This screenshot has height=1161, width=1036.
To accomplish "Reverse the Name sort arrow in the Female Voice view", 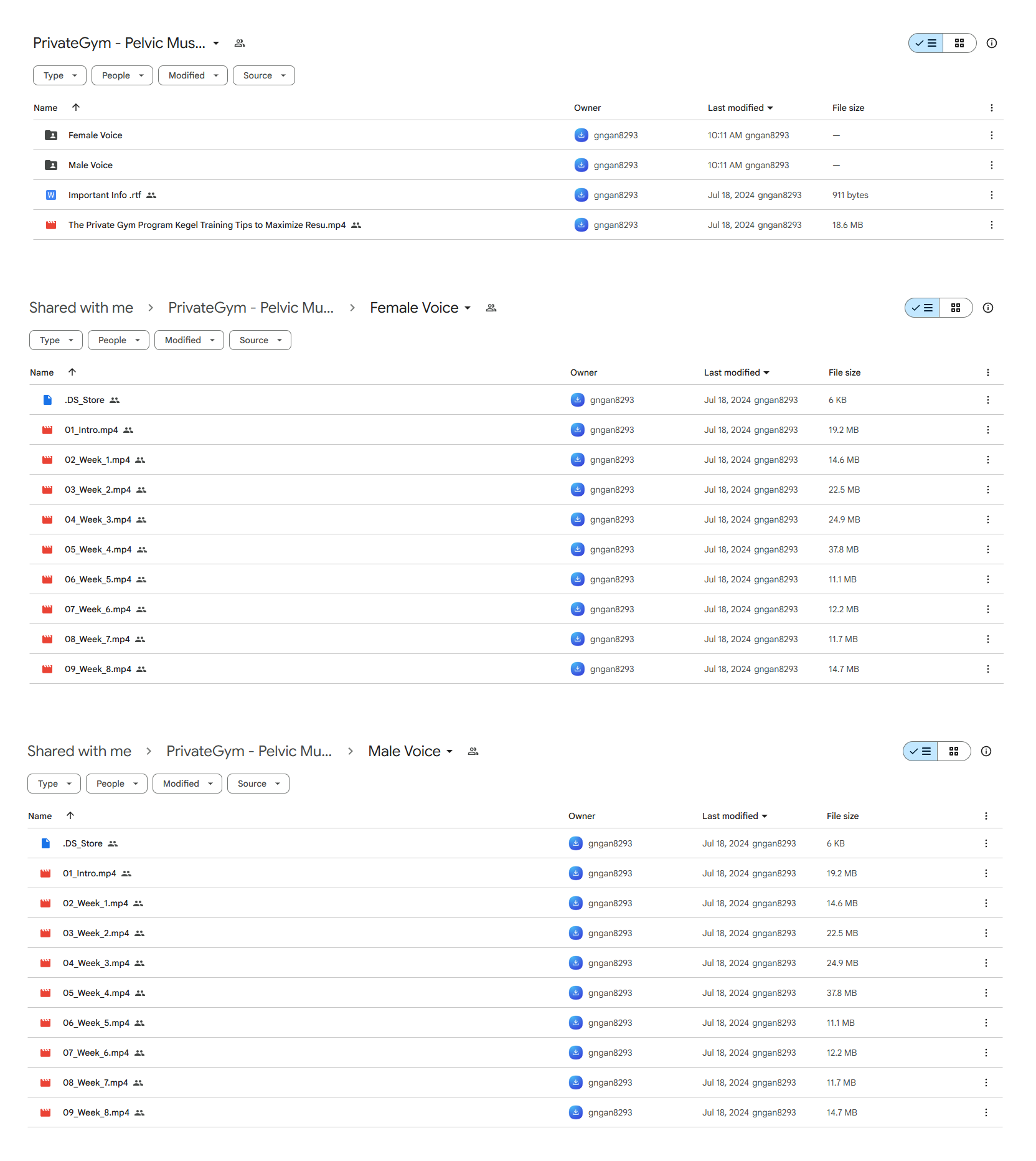I will pyautogui.click(x=72, y=372).
